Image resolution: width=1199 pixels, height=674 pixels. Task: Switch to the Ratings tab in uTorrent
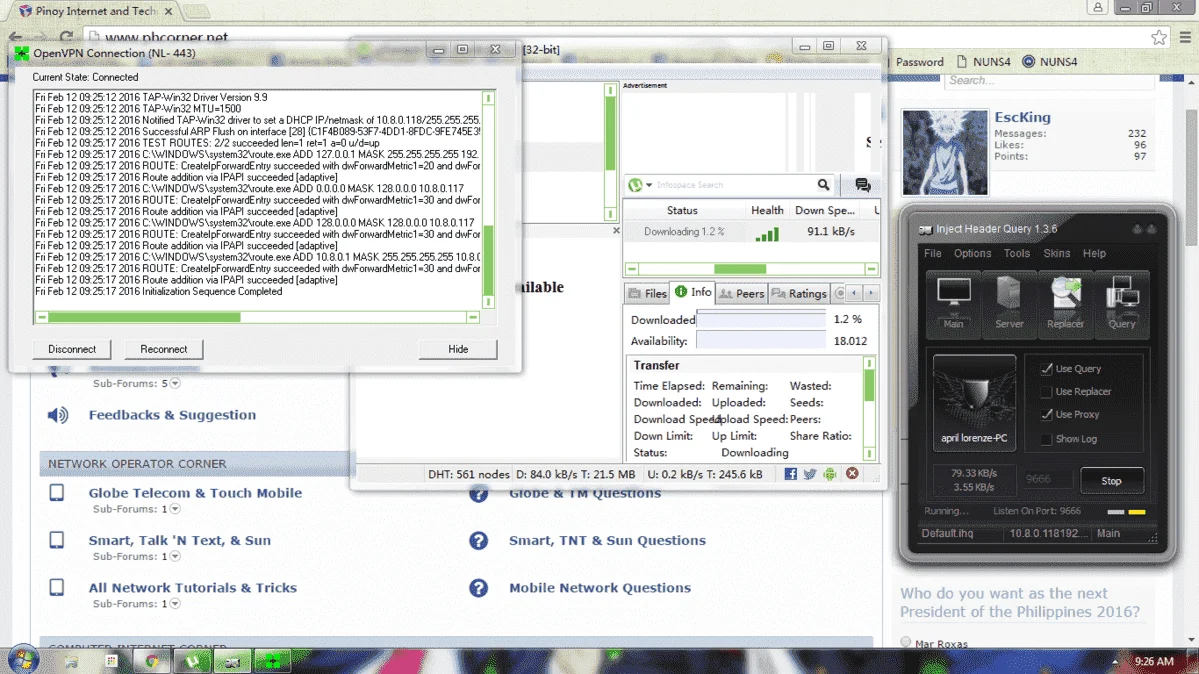(x=799, y=293)
